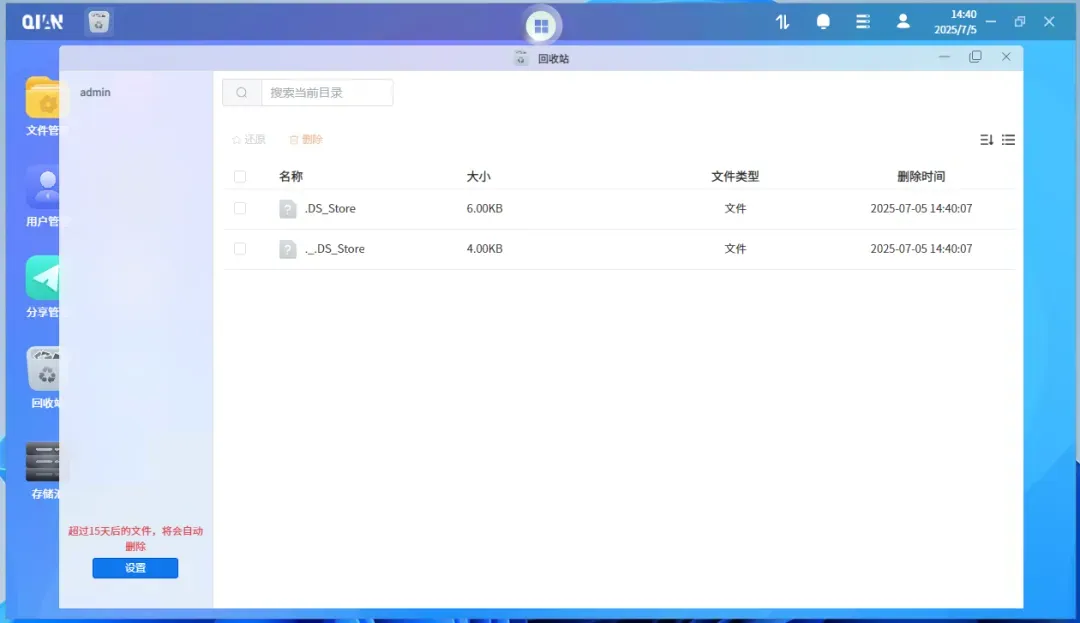The height and width of the screenshot is (623, 1080).
Task: Click the blue 设置 button
Action: point(135,568)
